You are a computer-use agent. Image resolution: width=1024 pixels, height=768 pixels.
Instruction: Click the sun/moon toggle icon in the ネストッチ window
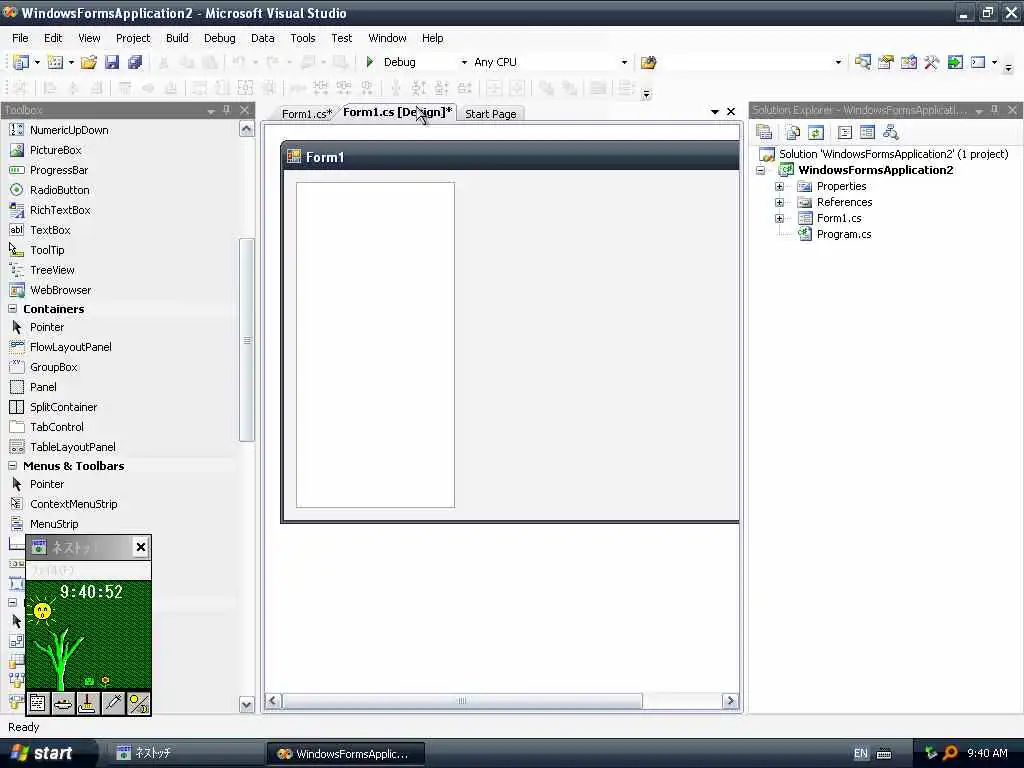[138, 703]
